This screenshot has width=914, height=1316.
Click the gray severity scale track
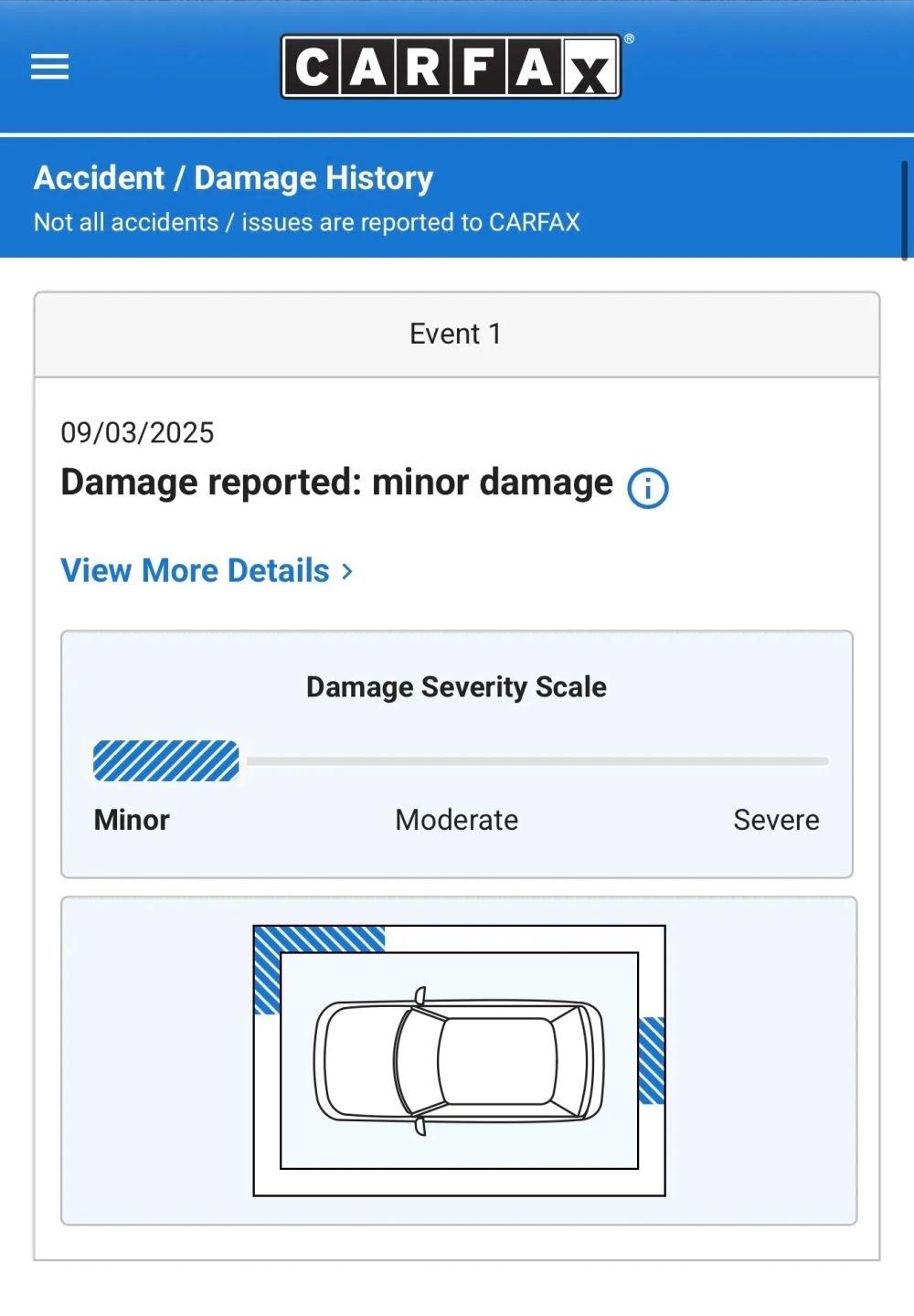tap(537, 760)
